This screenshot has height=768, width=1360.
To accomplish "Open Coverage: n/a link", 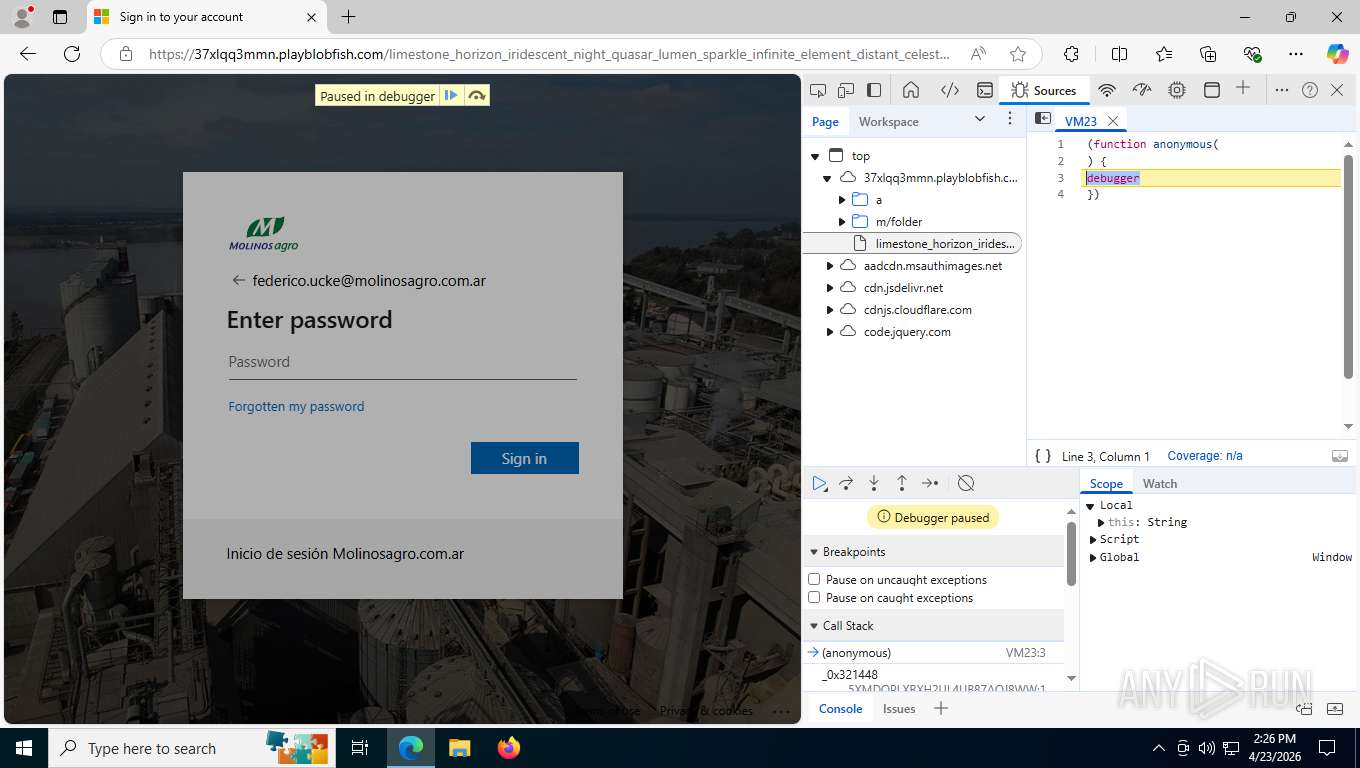I will coord(1205,456).
